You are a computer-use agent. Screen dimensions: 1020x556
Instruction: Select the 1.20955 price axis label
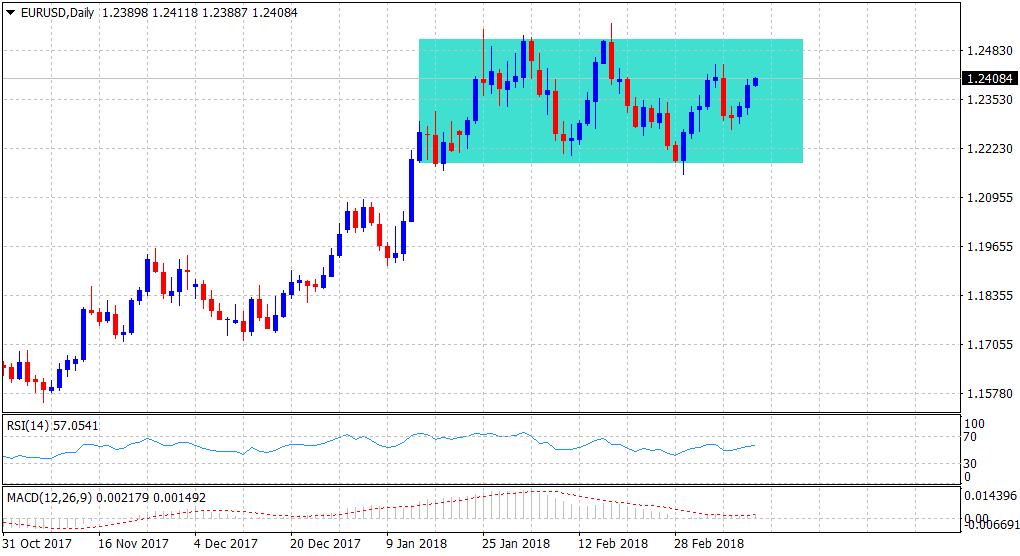(x=990, y=198)
